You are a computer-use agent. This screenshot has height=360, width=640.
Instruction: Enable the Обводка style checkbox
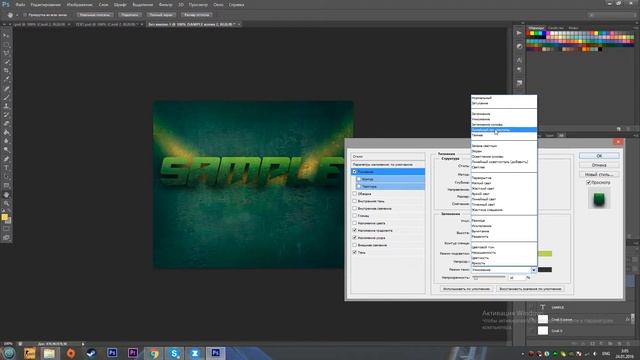354,194
